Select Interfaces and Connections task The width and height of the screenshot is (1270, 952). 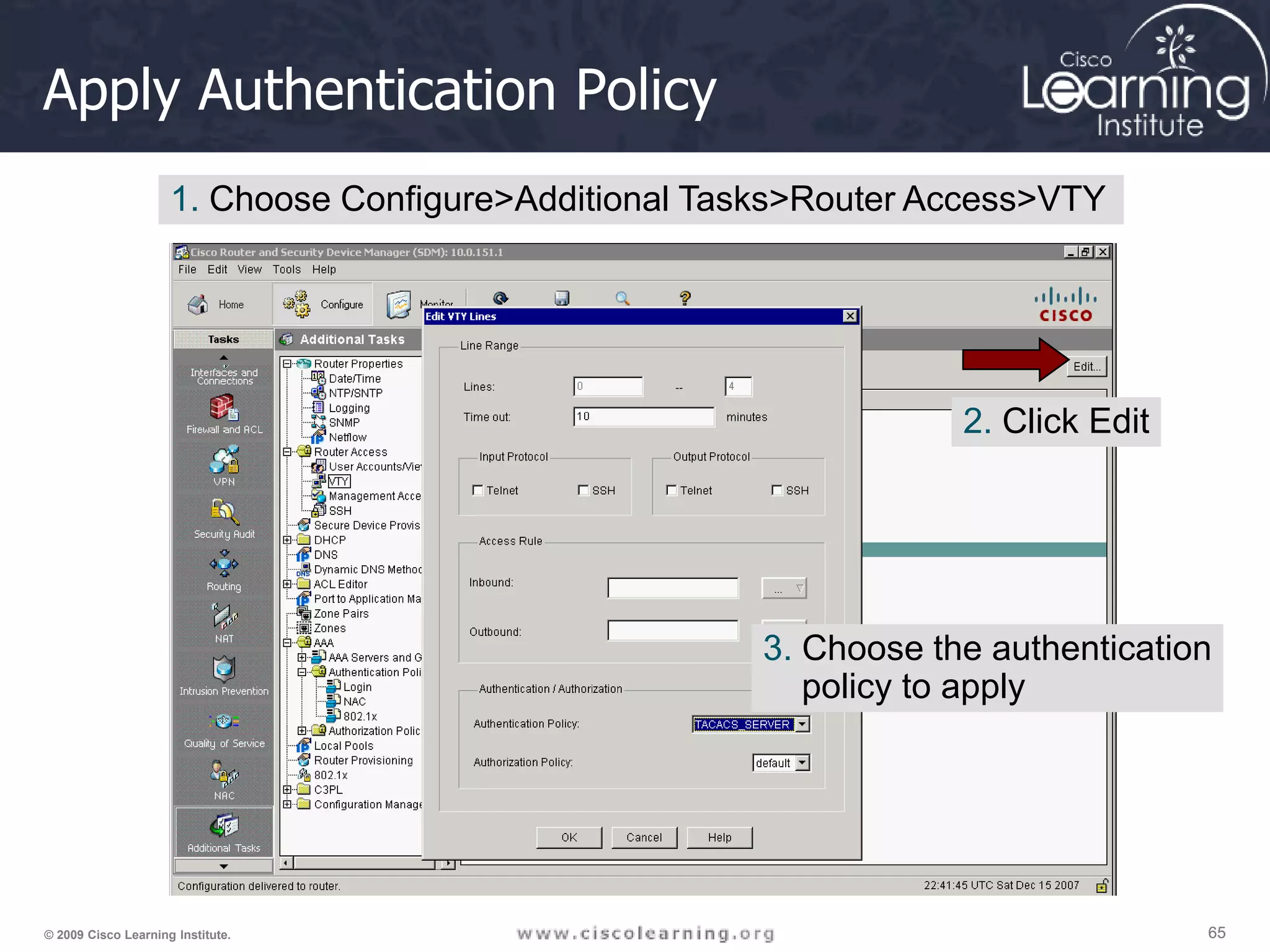pyautogui.click(x=224, y=376)
